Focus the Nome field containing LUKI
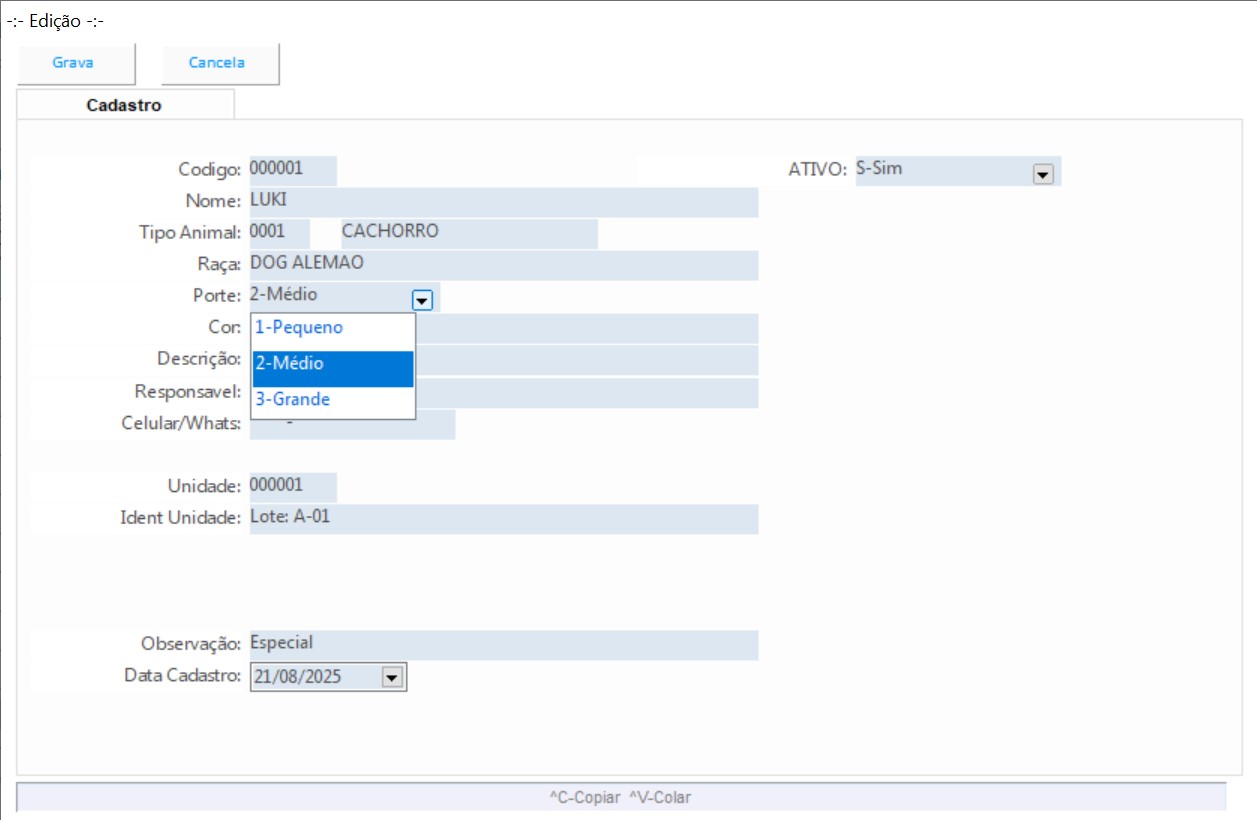 click(503, 202)
